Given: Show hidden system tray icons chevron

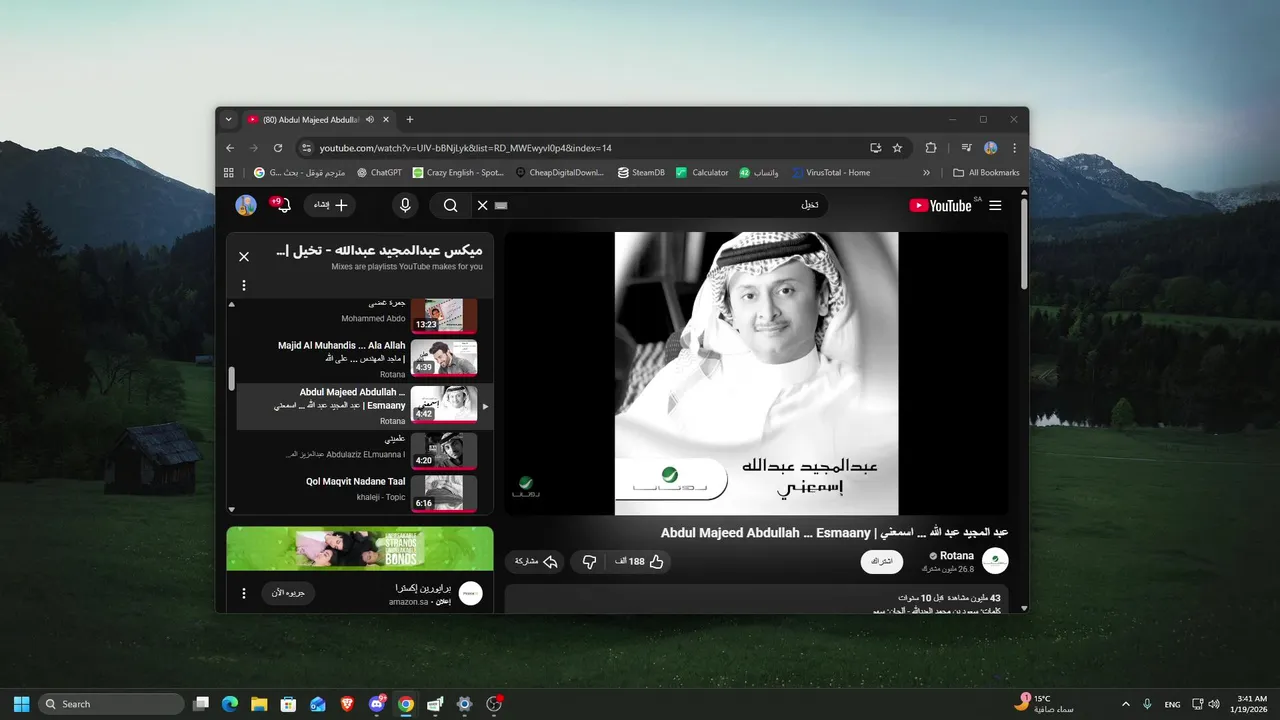Looking at the screenshot, I should pyautogui.click(x=1125, y=704).
